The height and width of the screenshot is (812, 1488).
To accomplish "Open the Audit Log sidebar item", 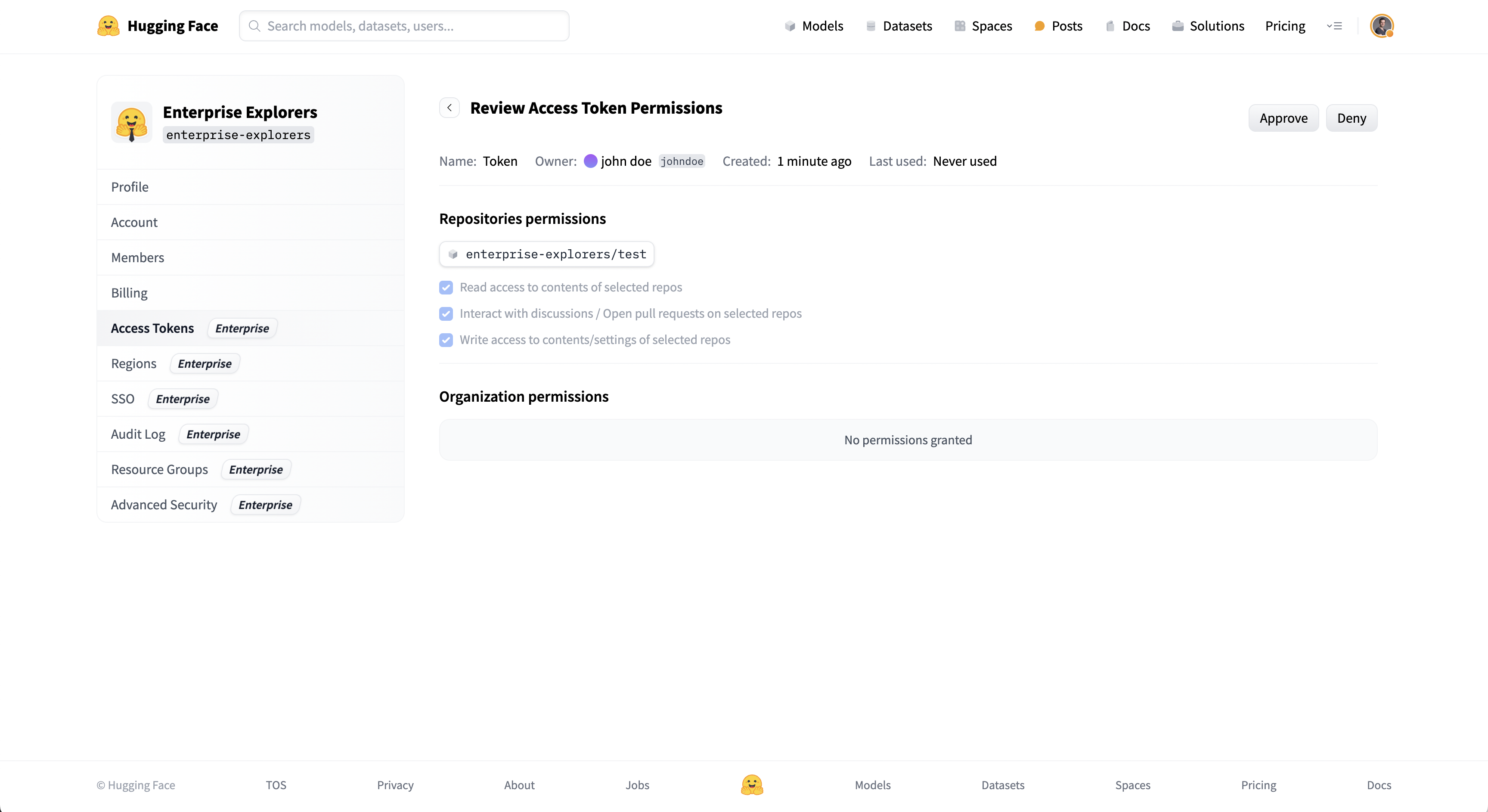I will tap(138, 434).
